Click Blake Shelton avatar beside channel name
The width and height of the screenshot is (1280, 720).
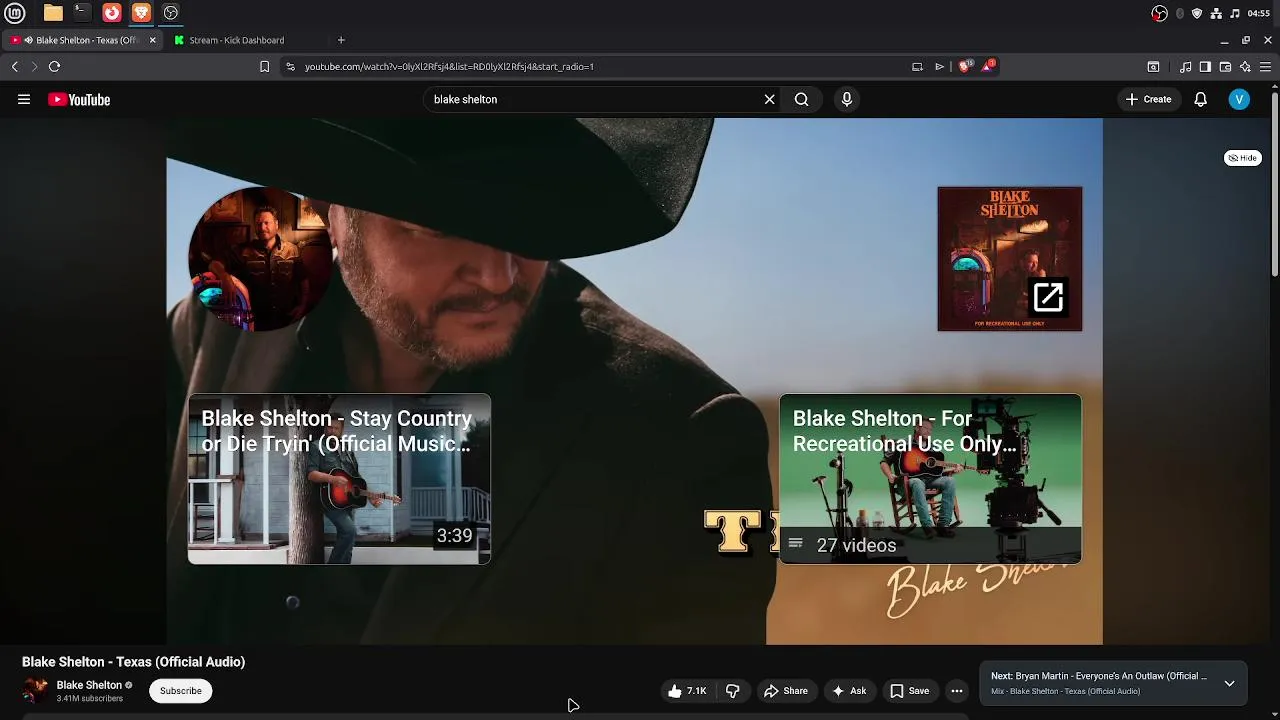coord(36,690)
